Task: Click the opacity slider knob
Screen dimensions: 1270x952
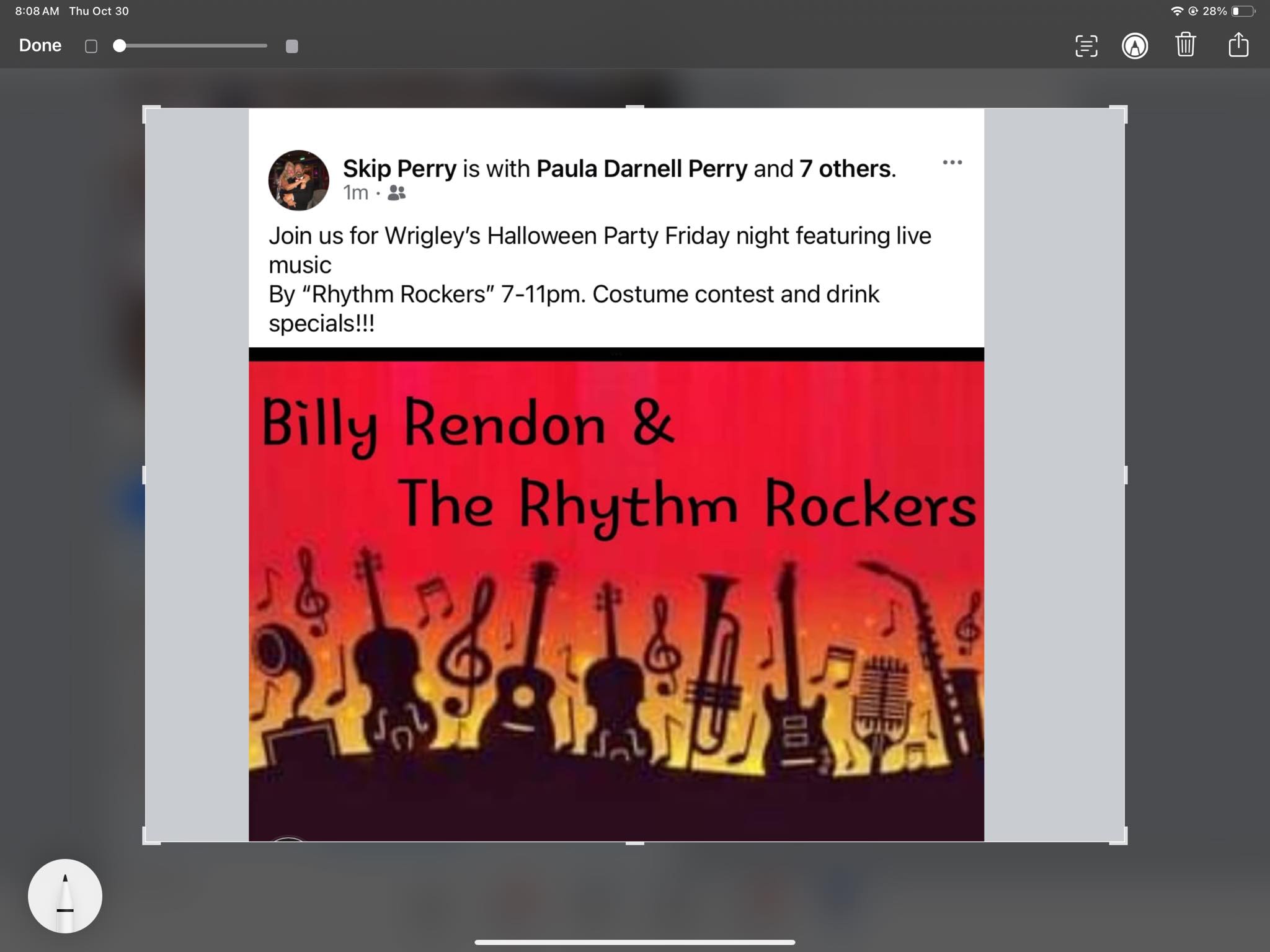Action: 120,46
